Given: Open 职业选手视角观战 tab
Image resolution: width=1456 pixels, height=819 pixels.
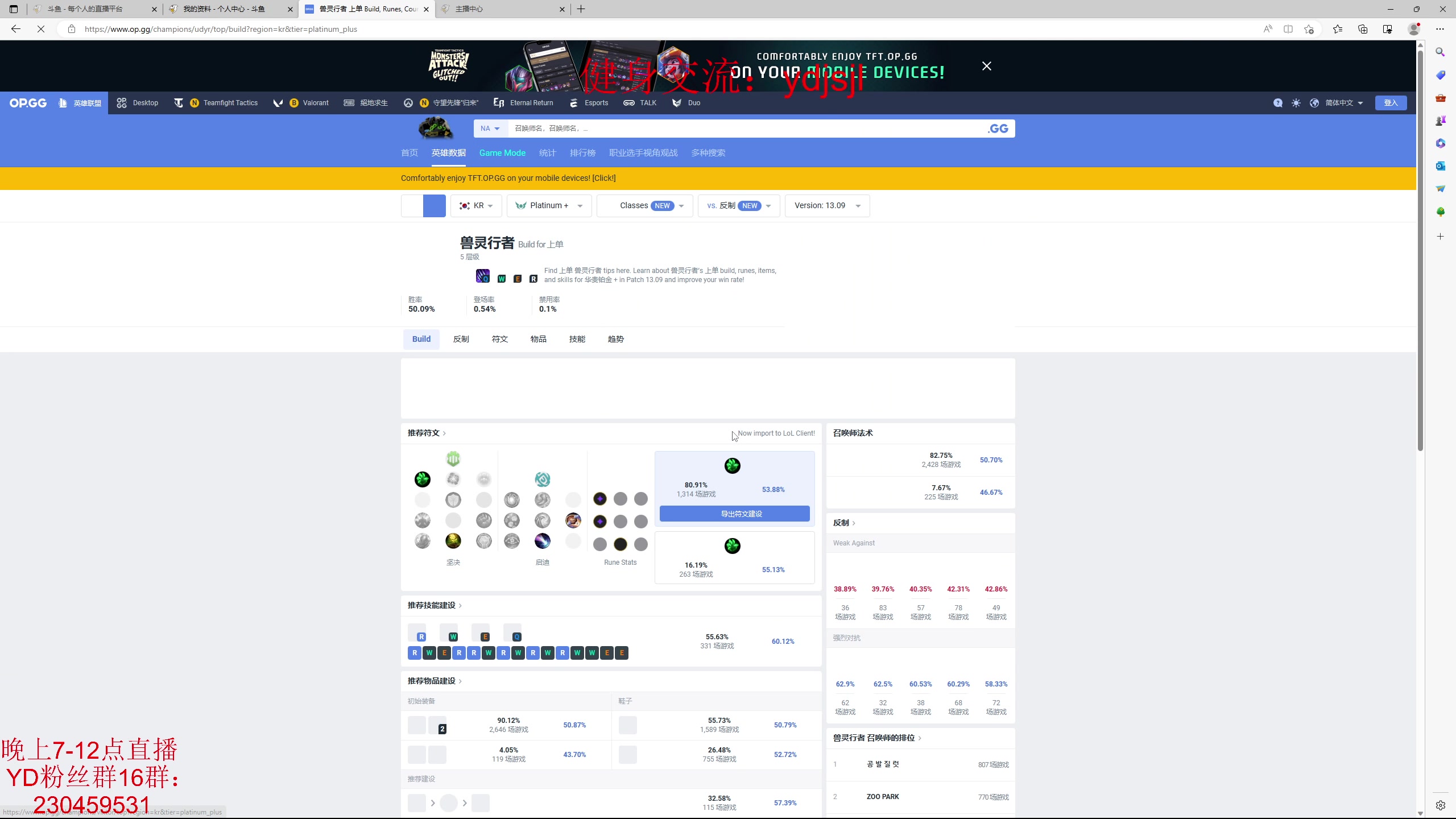Looking at the screenshot, I should [643, 153].
